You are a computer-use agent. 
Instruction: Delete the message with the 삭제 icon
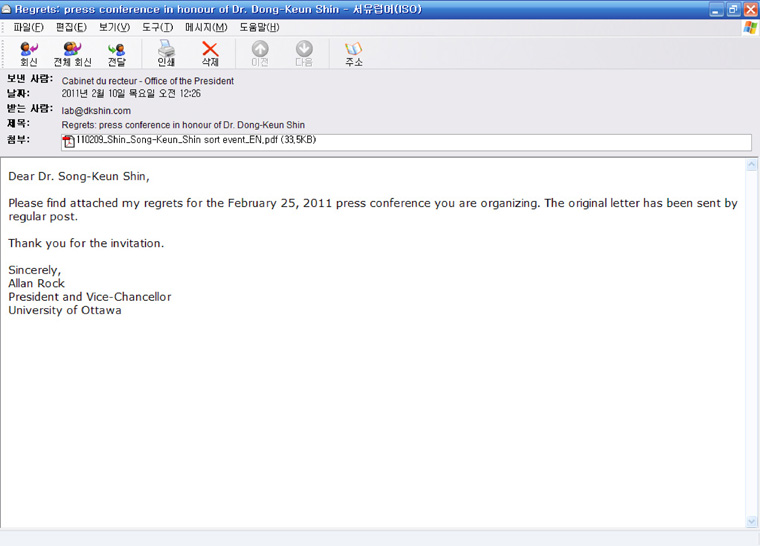click(x=210, y=53)
